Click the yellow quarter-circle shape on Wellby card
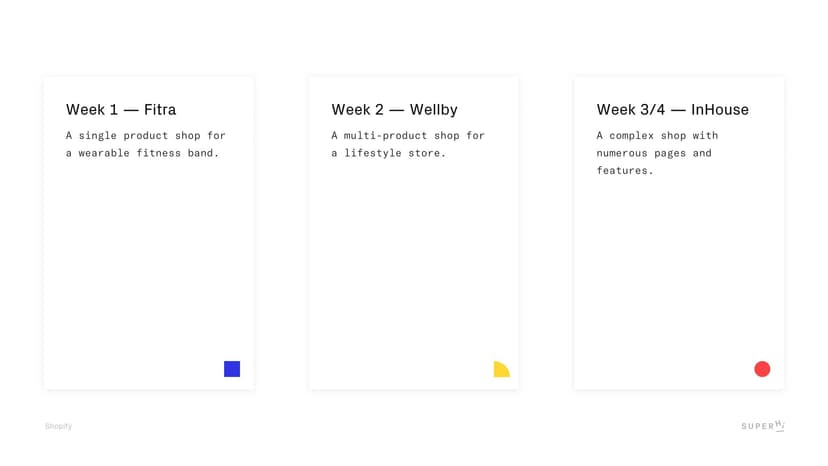The height and width of the screenshot is (466, 828). (500, 370)
